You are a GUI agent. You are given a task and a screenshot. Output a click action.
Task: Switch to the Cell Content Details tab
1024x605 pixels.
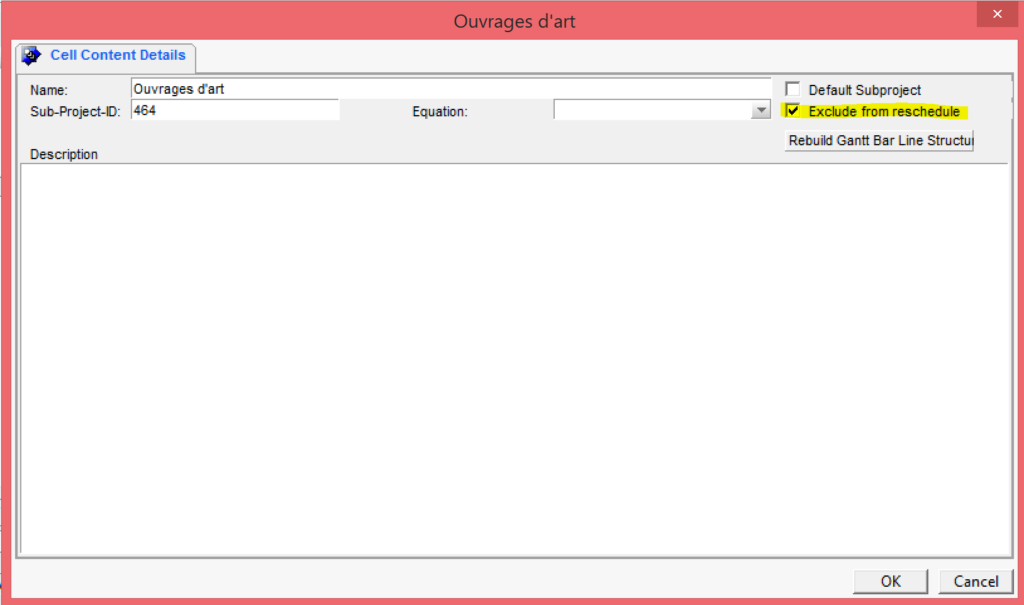106,56
